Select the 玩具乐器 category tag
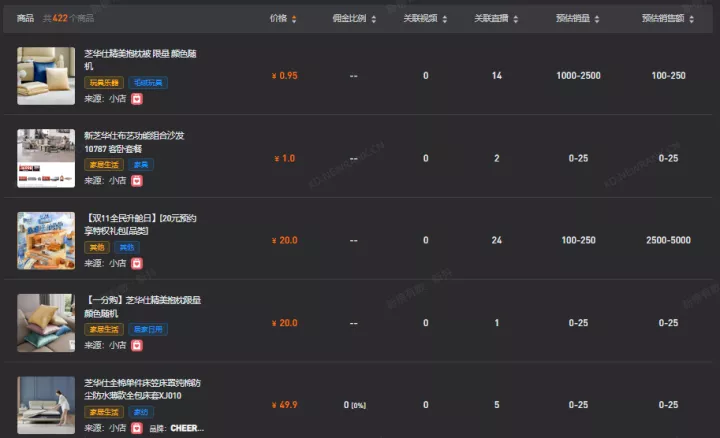The image size is (720, 438). (104, 83)
